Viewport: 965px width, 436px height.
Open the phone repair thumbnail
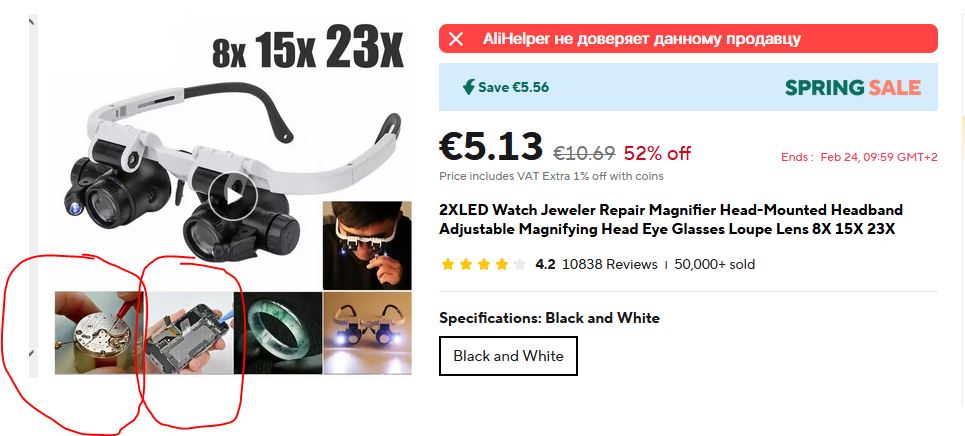[x=189, y=333]
